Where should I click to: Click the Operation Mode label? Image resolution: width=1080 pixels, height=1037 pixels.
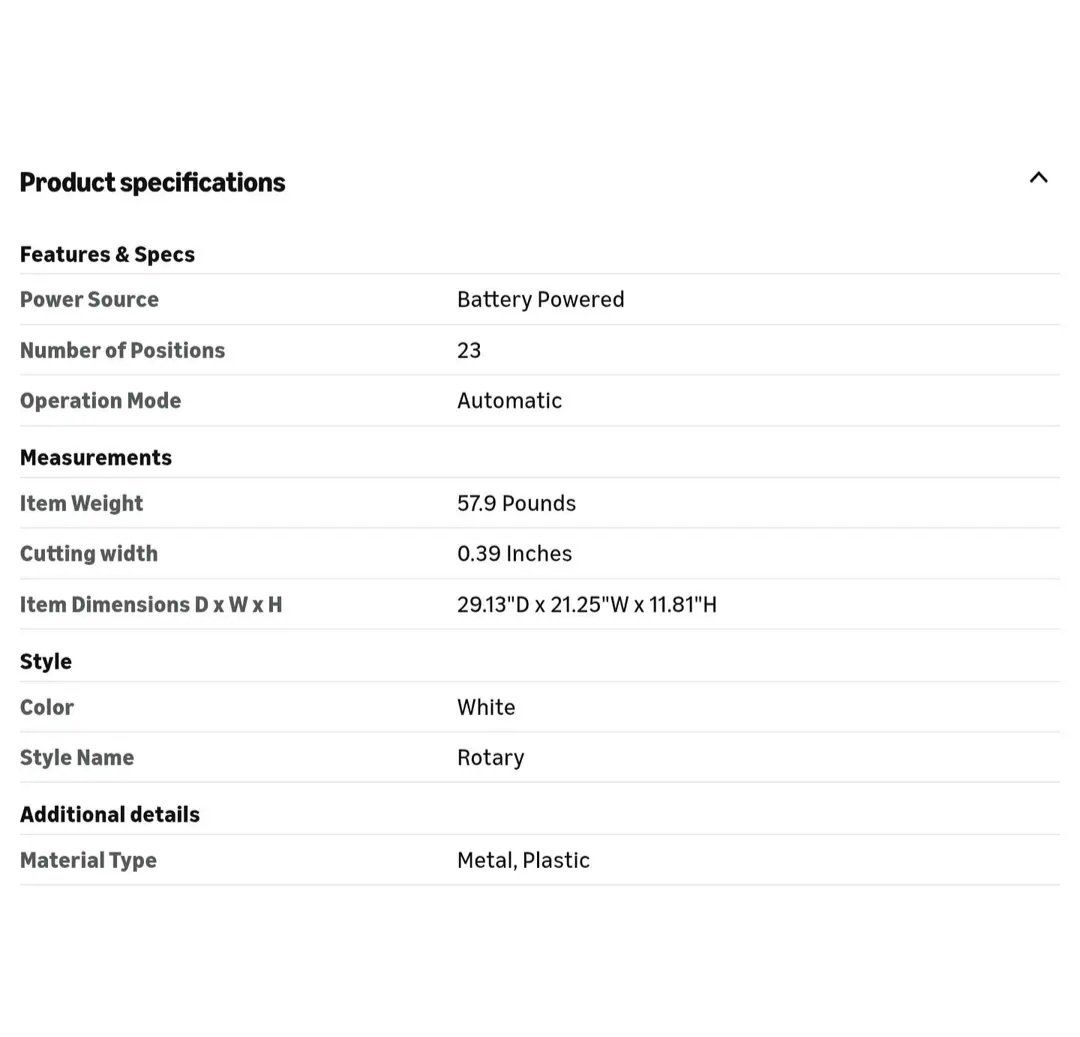pyautogui.click(x=100, y=400)
